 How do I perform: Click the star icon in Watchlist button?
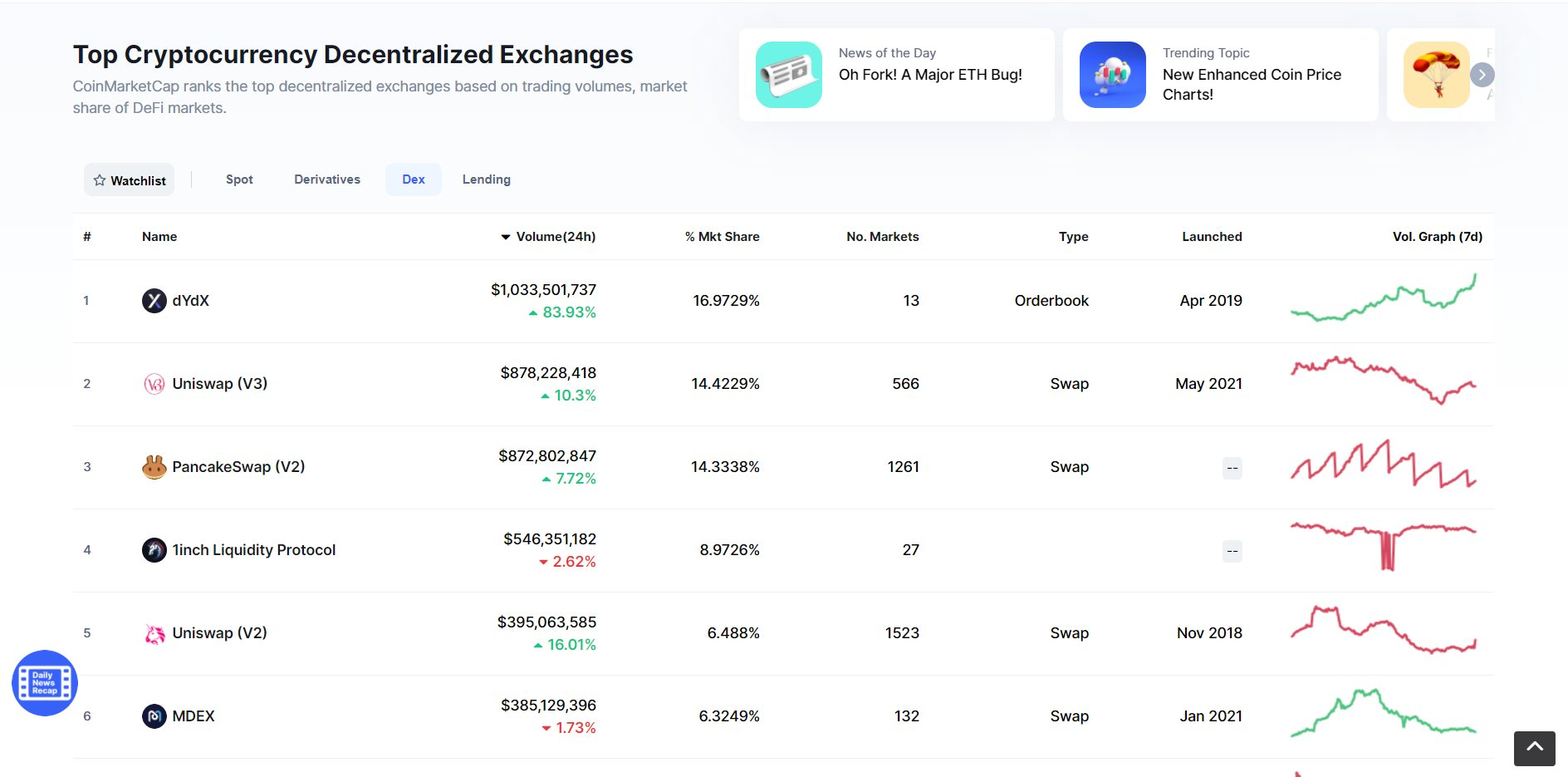[100, 180]
